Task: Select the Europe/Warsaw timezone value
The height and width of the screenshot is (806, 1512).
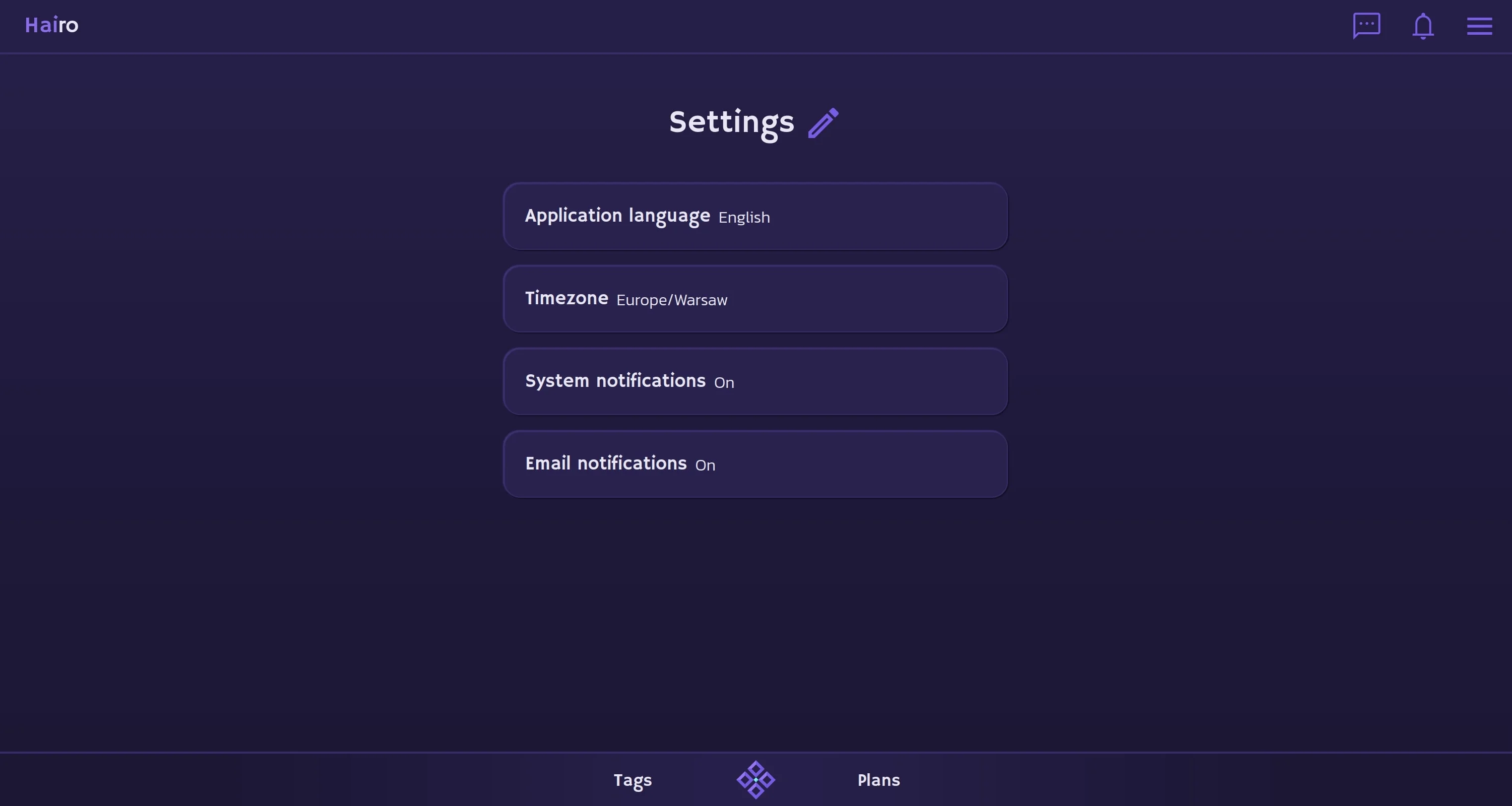Action: point(671,300)
